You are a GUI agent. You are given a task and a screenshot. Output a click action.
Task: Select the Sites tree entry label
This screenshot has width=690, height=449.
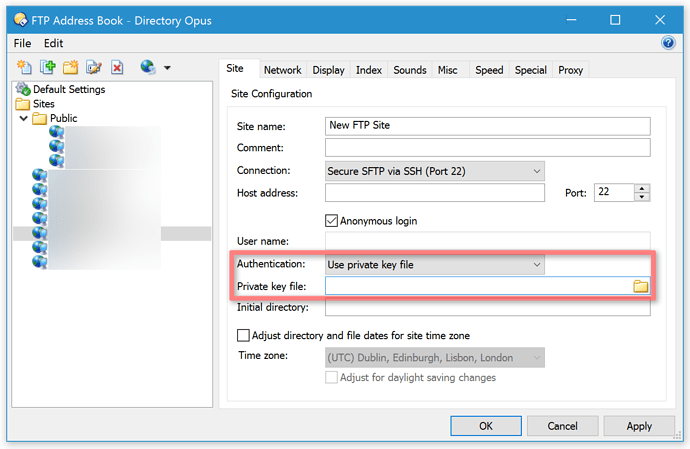click(x=44, y=104)
